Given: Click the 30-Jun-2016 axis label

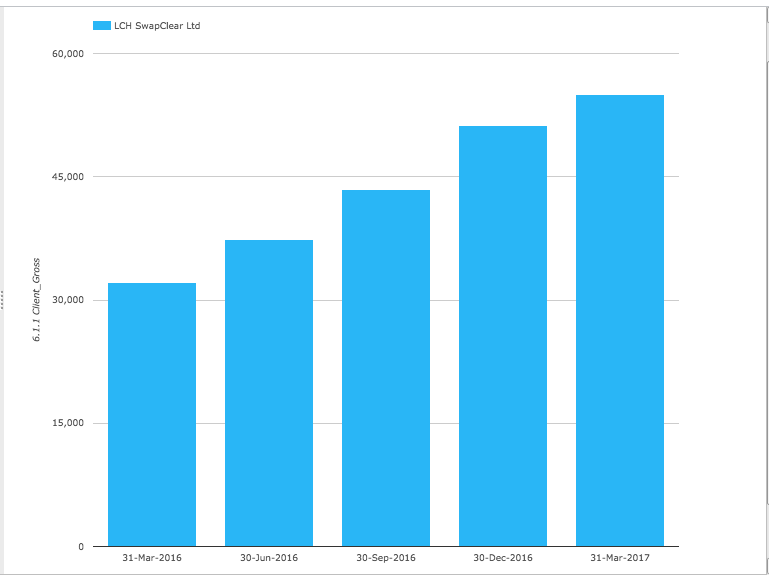Looking at the screenshot, I should click(x=269, y=558).
